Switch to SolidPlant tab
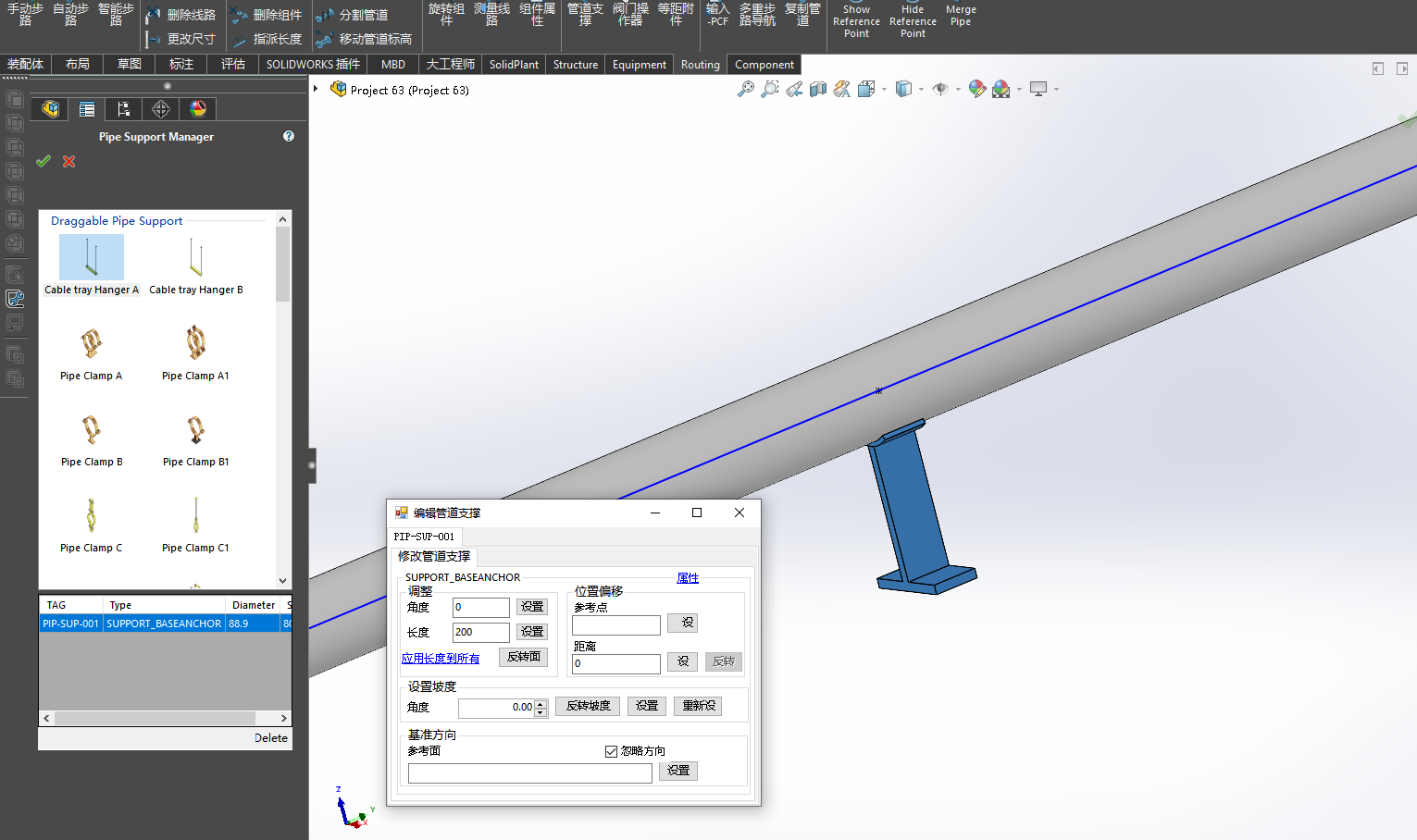 pyautogui.click(x=514, y=64)
